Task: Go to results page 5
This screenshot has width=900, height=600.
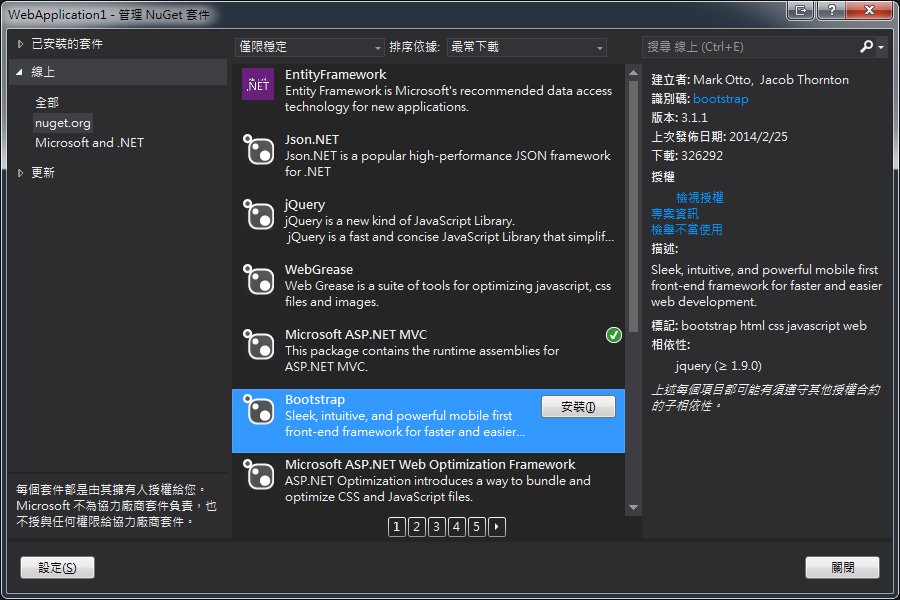Action: (x=476, y=527)
